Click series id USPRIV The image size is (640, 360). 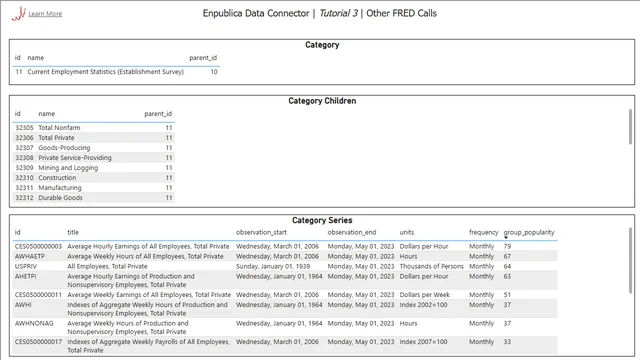coord(26,267)
